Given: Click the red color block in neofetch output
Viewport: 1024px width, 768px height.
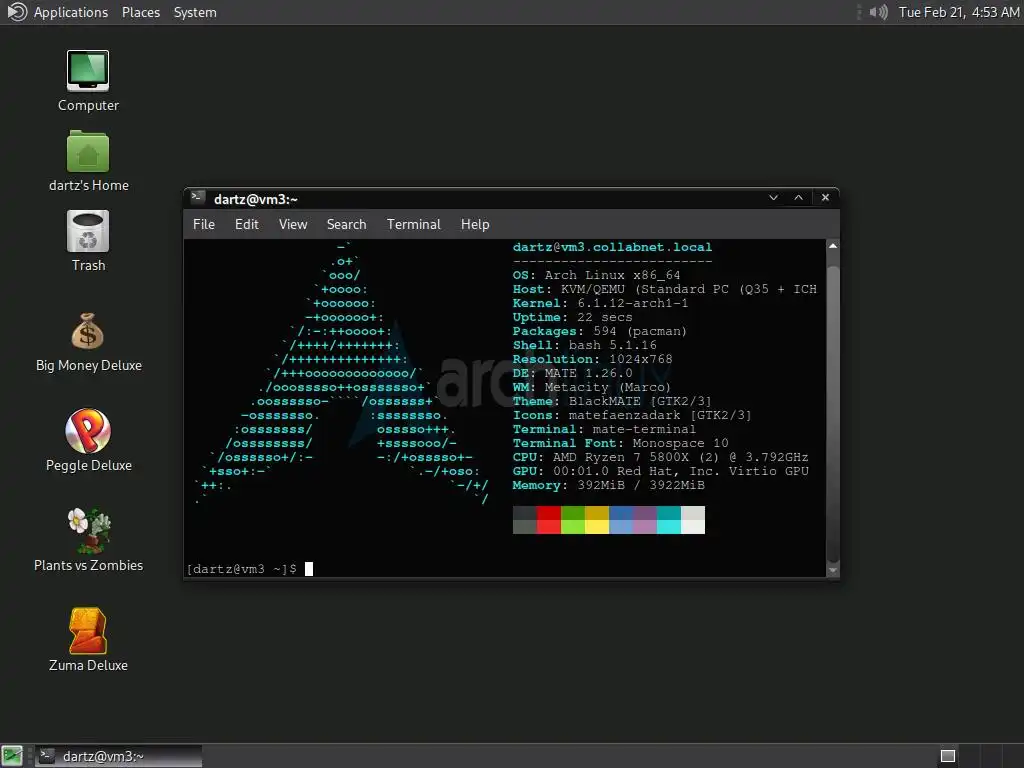Looking at the screenshot, I should [x=549, y=520].
